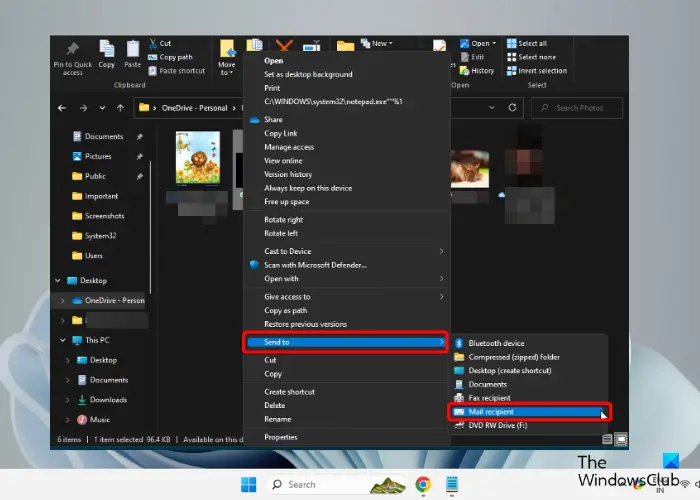Switch to details view icon in status bar
700x500 pixels.
607,438
